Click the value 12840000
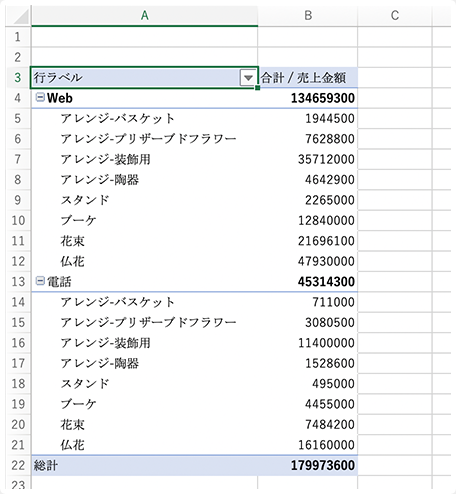 pyautogui.click(x=326, y=220)
